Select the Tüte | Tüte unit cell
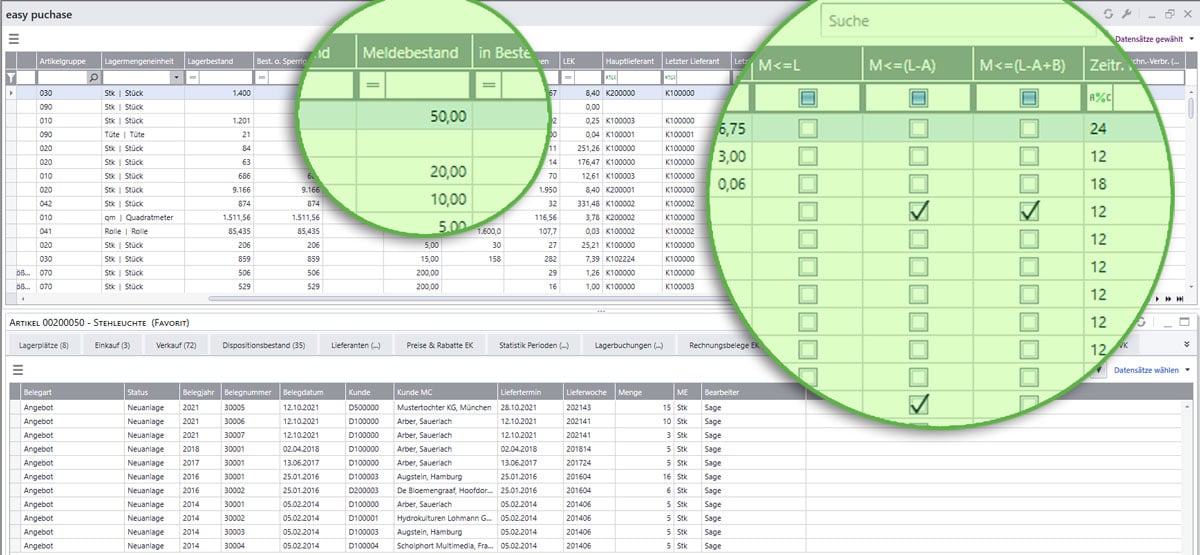The image size is (1200, 555). click(x=143, y=134)
